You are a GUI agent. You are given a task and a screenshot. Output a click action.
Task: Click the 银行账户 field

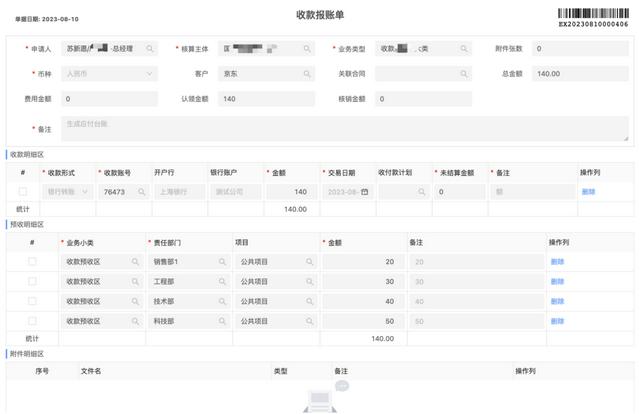click(236, 191)
